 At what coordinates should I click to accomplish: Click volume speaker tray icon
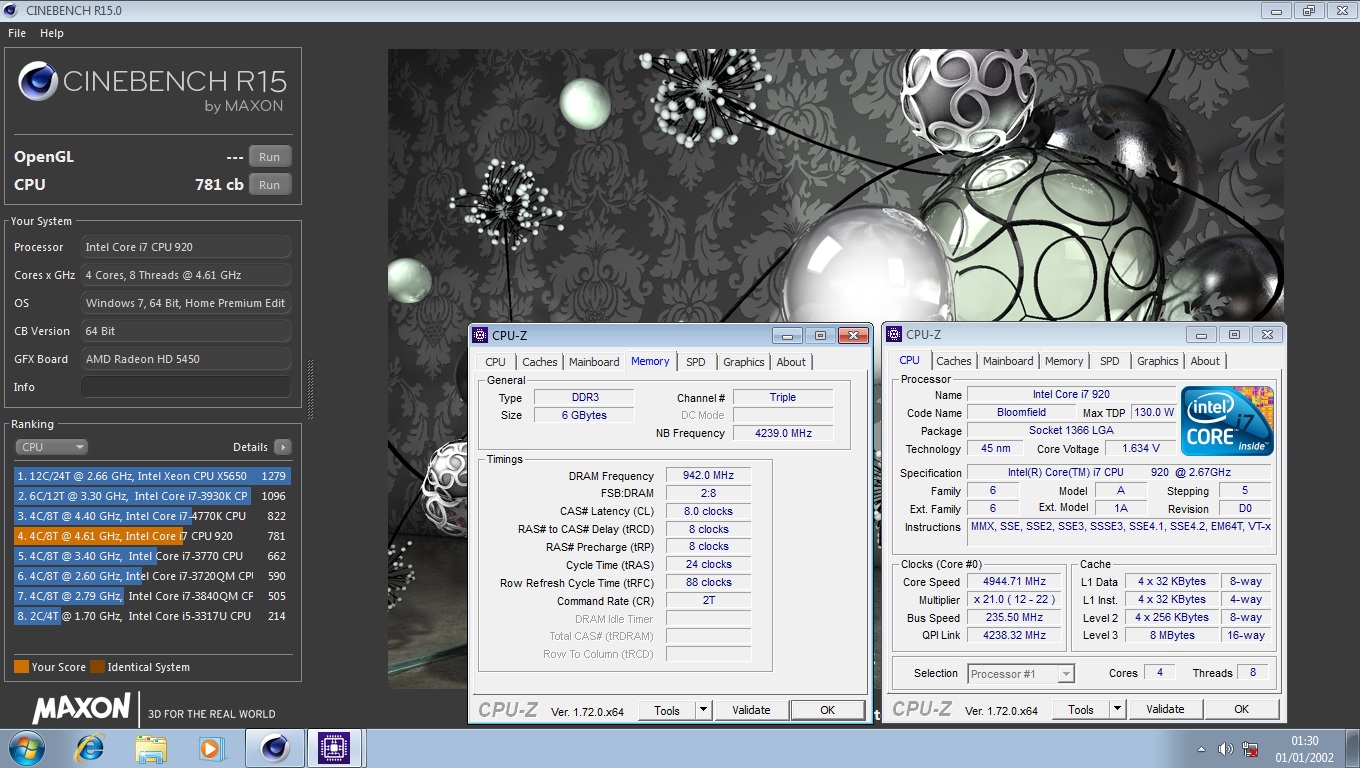[x=1226, y=749]
